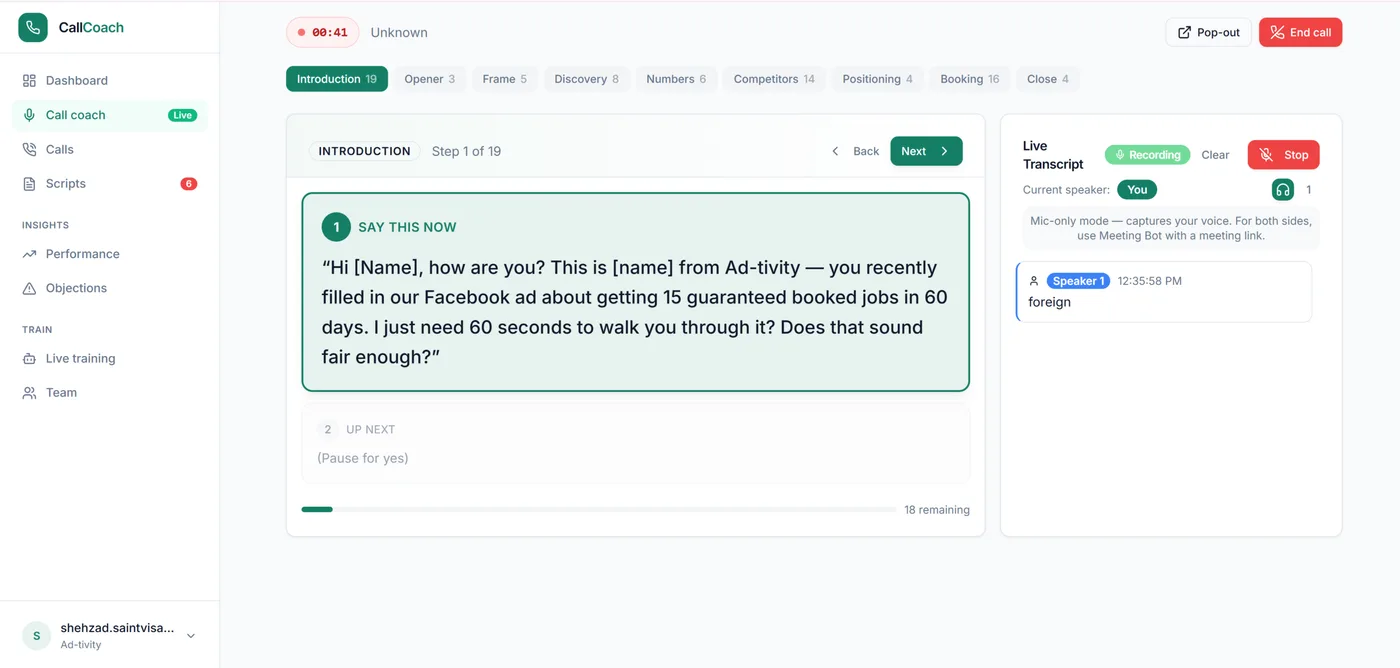Screen dimensions: 1400x668
Task: Click the Live training monitor icon
Action: coord(29,358)
